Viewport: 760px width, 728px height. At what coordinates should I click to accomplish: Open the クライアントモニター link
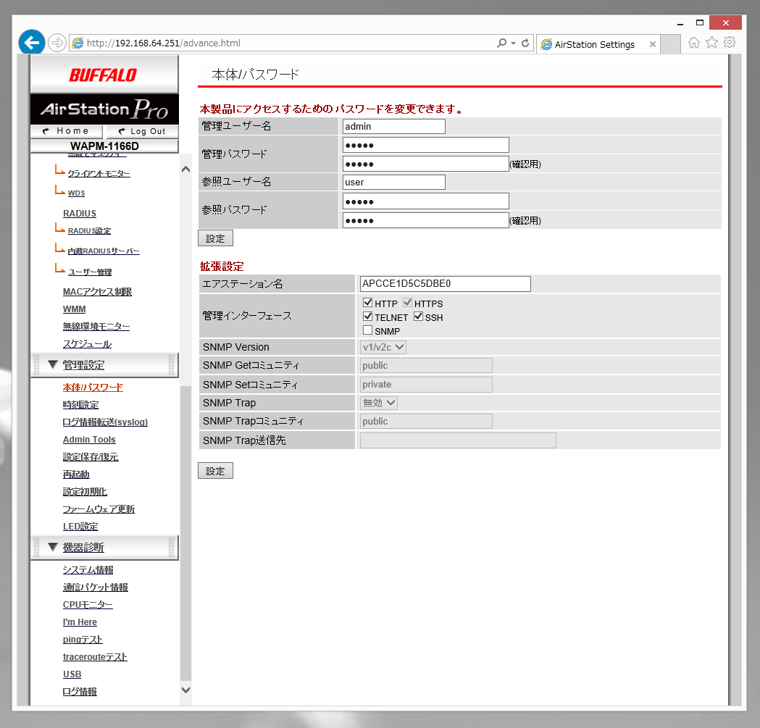click(99, 174)
